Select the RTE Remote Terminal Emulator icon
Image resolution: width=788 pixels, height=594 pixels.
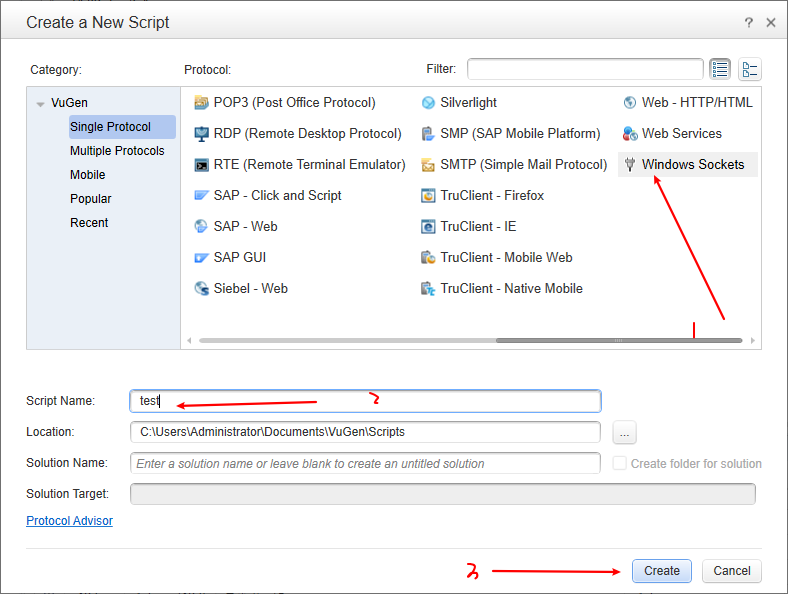(202, 165)
